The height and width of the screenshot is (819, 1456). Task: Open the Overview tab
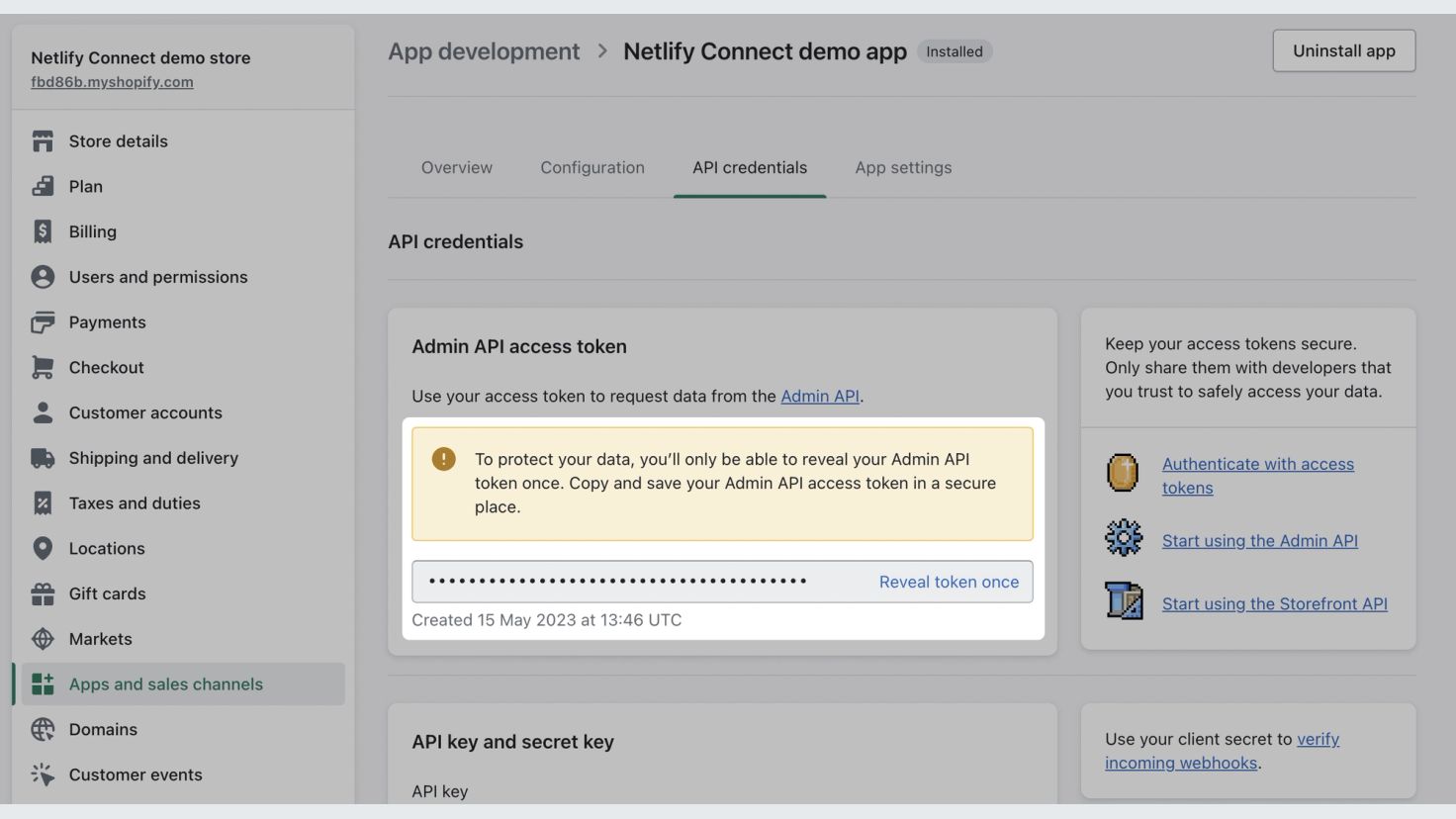(457, 168)
